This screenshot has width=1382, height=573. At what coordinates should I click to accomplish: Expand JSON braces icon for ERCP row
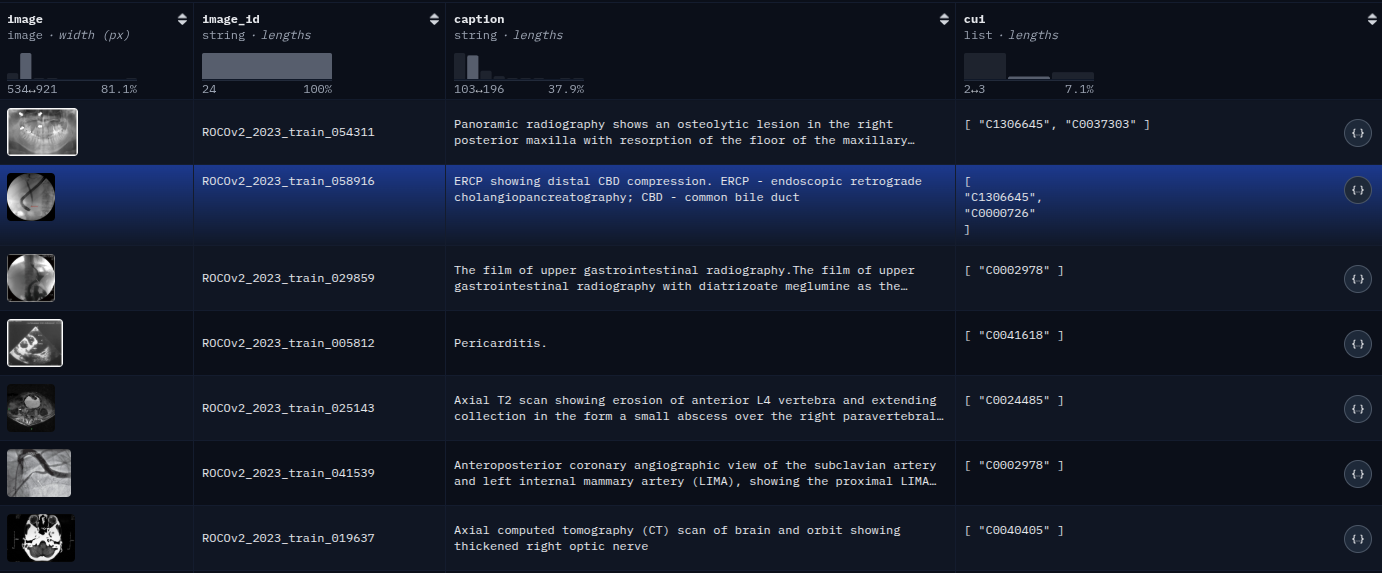(x=1357, y=189)
